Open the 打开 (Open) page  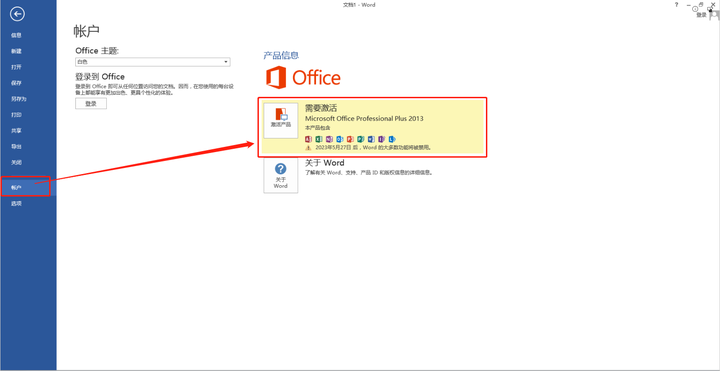17,67
